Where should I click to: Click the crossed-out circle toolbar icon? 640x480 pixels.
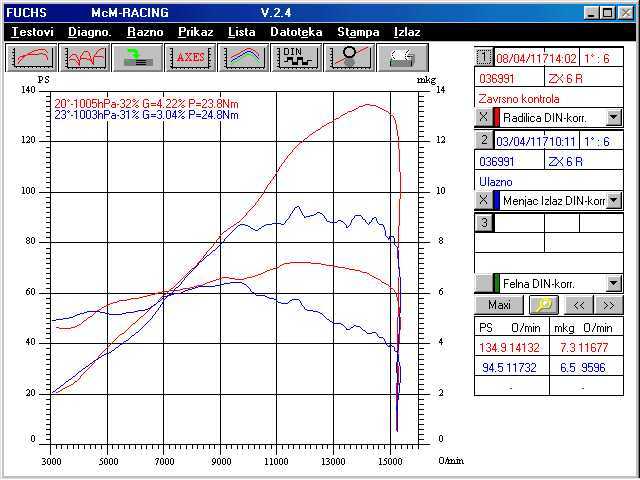tap(350, 56)
